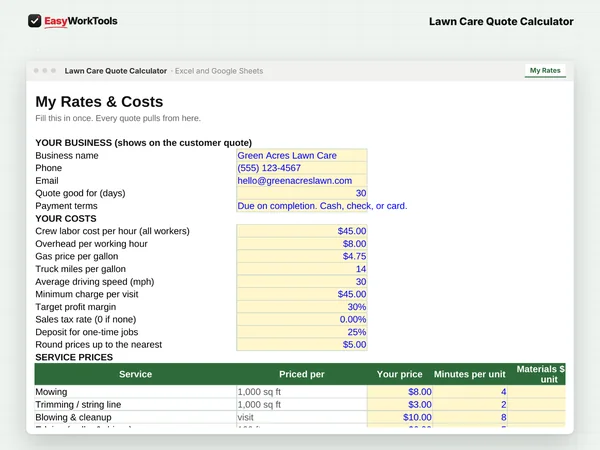
Task: Select the Overhead per working hour $8.00 cell
Action: (x=302, y=244)
